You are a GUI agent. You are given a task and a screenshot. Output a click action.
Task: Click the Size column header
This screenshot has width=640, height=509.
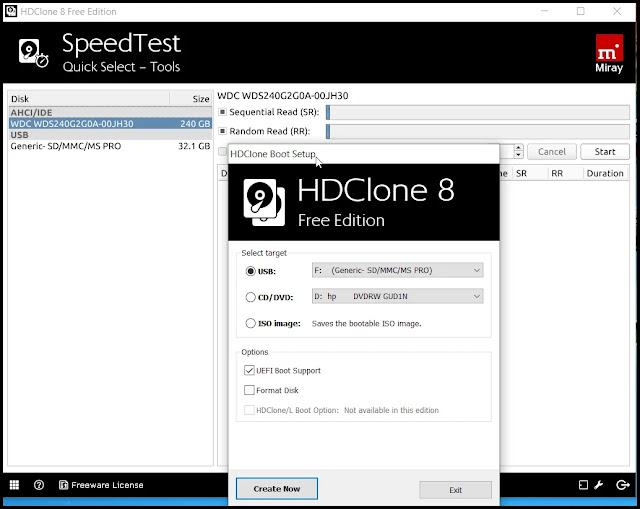(x=191, y=99)
